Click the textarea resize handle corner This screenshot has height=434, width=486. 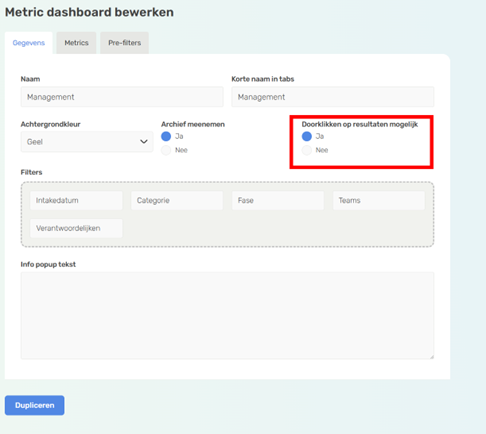[x=432, y=357]
